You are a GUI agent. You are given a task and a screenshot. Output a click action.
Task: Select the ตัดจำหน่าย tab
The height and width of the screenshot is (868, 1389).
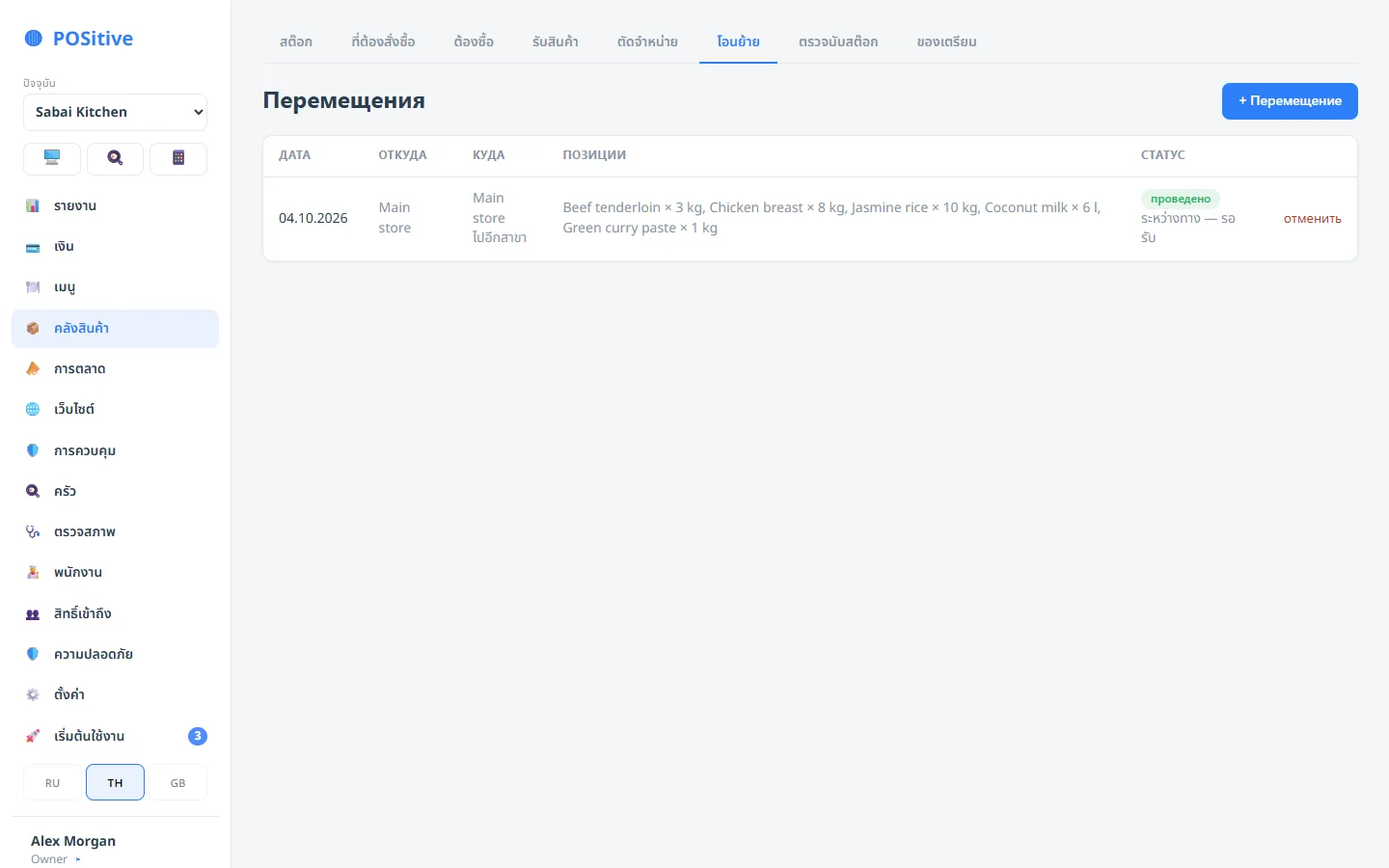point(647,41)
